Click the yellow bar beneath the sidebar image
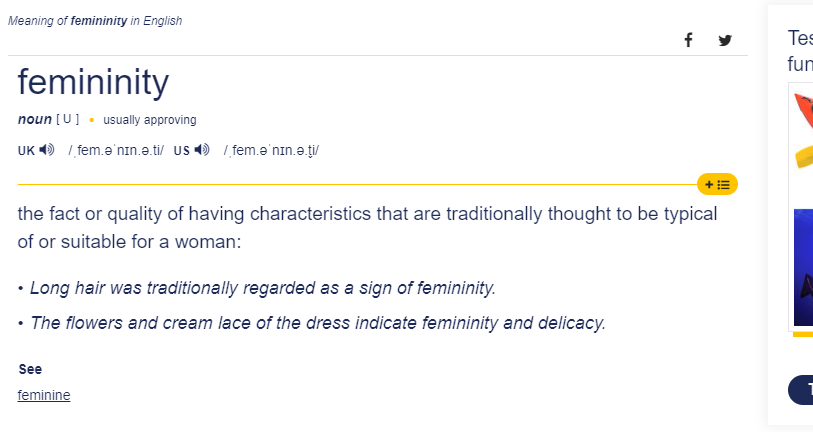 (x=803, y=335)
